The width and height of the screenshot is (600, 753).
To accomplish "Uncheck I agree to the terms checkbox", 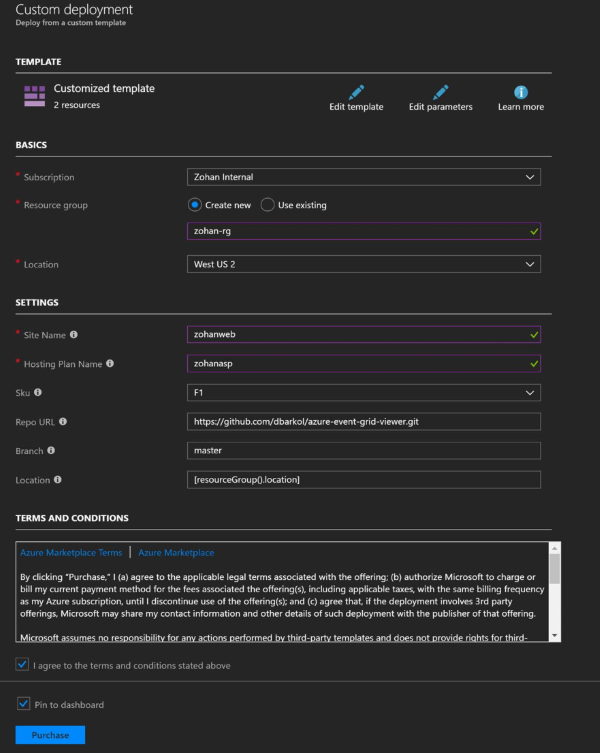I will coord(22,665).
